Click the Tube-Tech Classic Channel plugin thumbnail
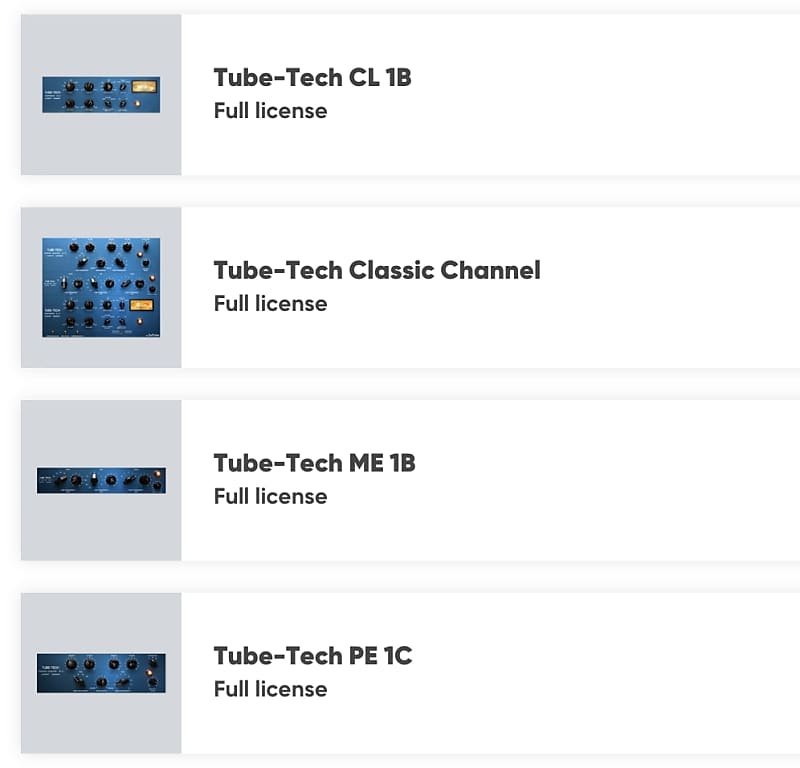Screen dimensions: 800x768 pyautogui.click(x=100, y=286)
